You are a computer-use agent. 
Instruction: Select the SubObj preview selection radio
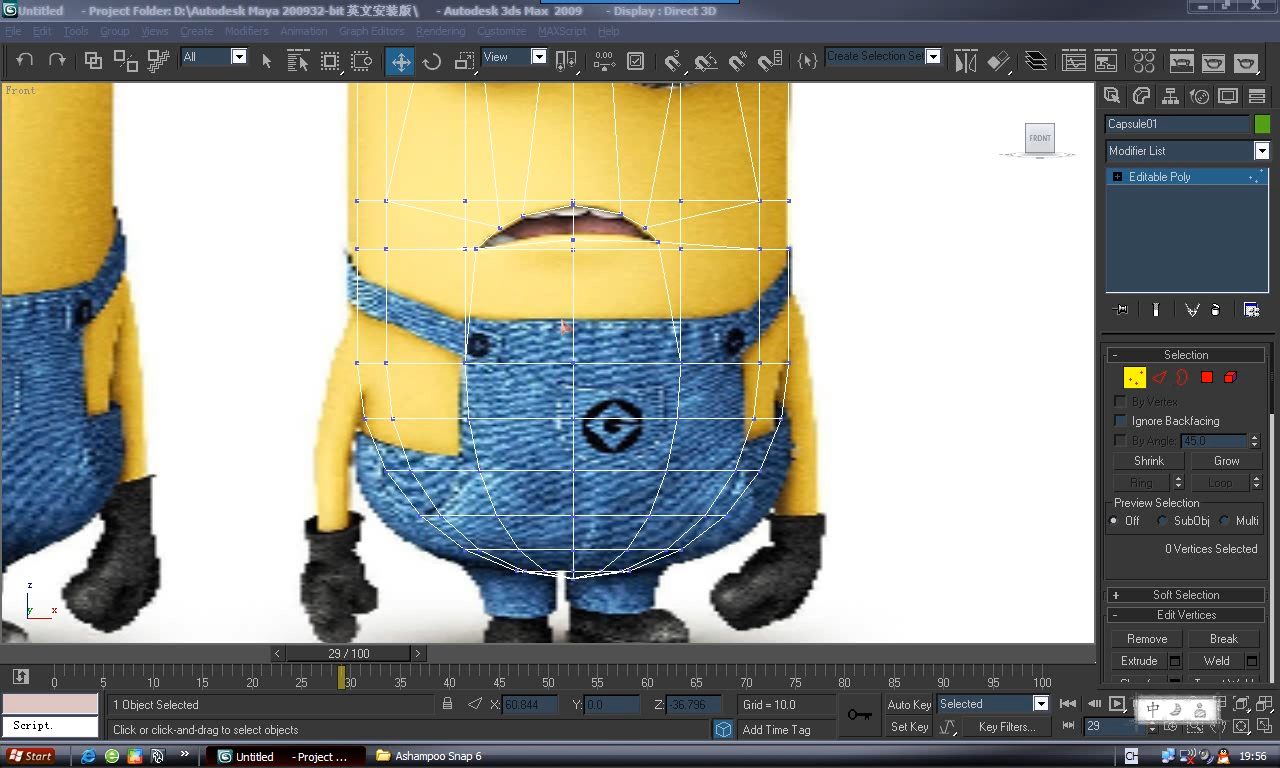(x=1162, y=521)
